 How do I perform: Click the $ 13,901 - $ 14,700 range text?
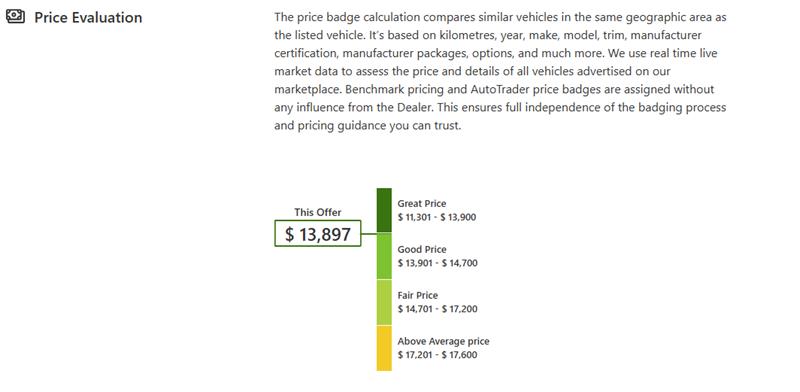coord(438,263)
